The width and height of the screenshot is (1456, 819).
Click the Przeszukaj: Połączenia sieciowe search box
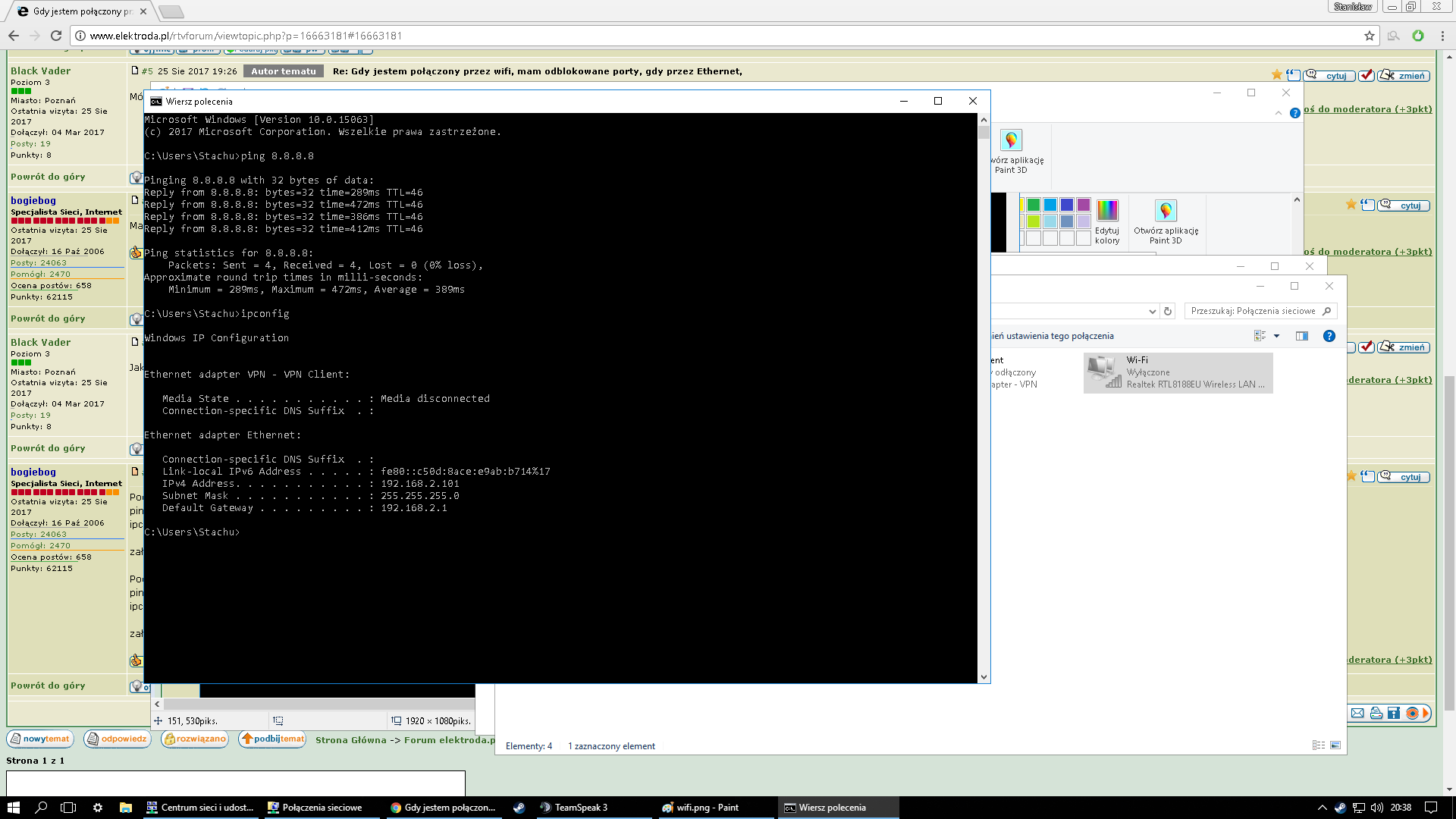pos(1260,311)
